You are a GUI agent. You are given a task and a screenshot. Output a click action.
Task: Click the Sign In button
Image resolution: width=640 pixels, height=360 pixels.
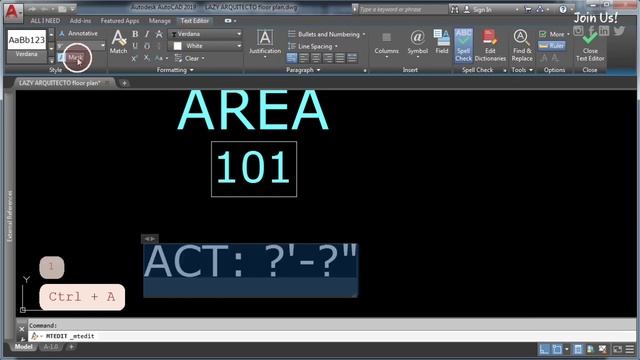pos(478,9)
